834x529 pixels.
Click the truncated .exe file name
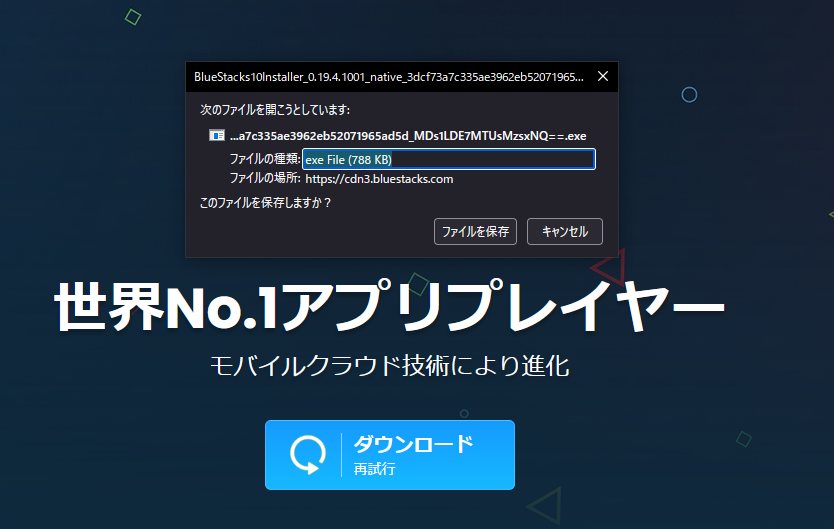(407, 135)
